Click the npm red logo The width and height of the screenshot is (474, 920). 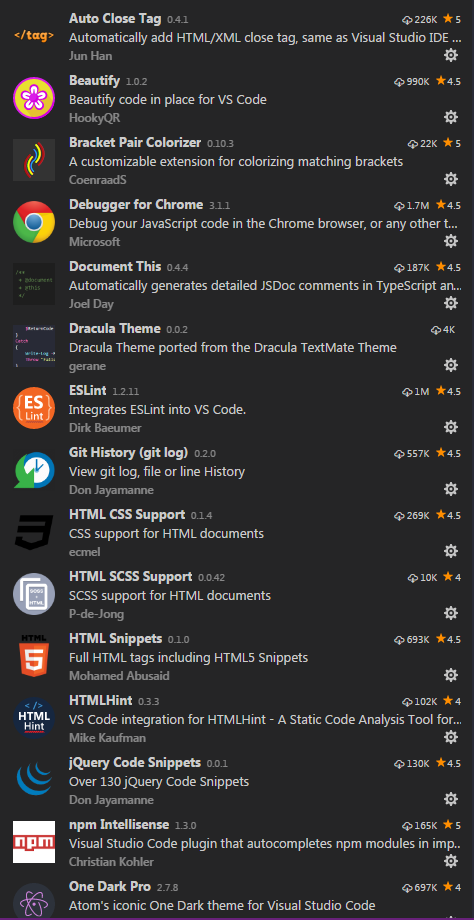tap(34, 842)
